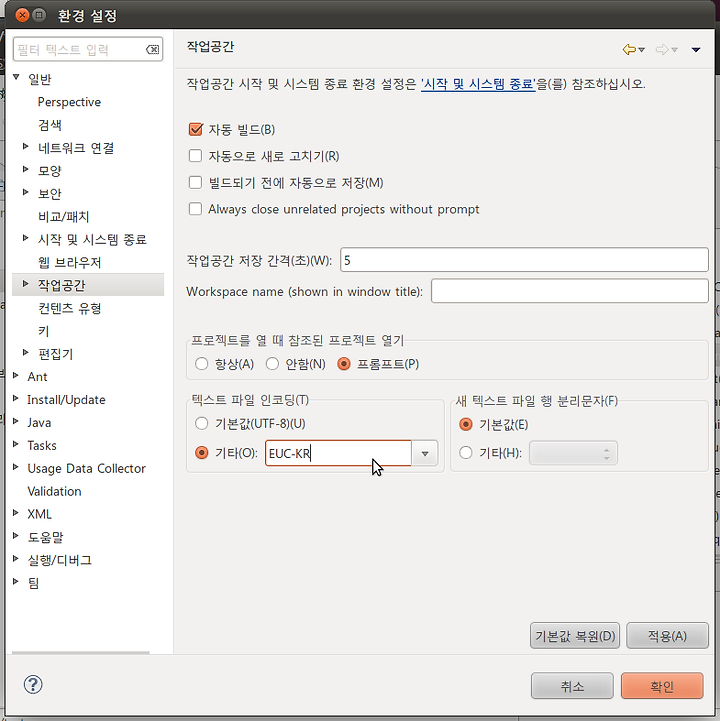
Task: Select the 안함(N) radio option
Action: point(272,364)
